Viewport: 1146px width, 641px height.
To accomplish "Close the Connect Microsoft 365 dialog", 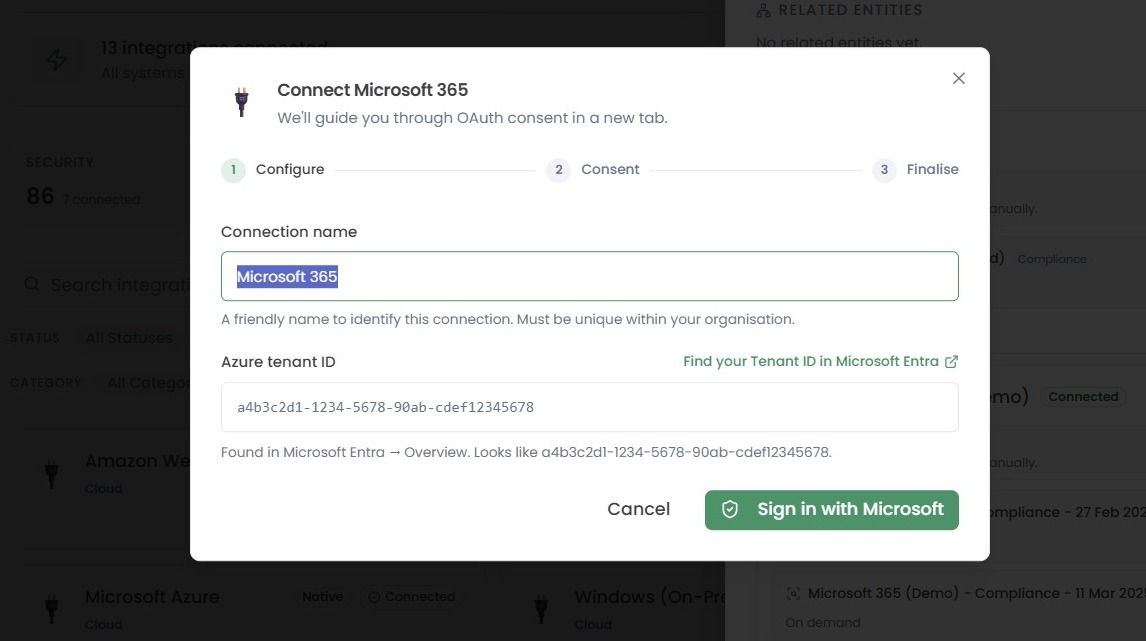I will 958,78.
